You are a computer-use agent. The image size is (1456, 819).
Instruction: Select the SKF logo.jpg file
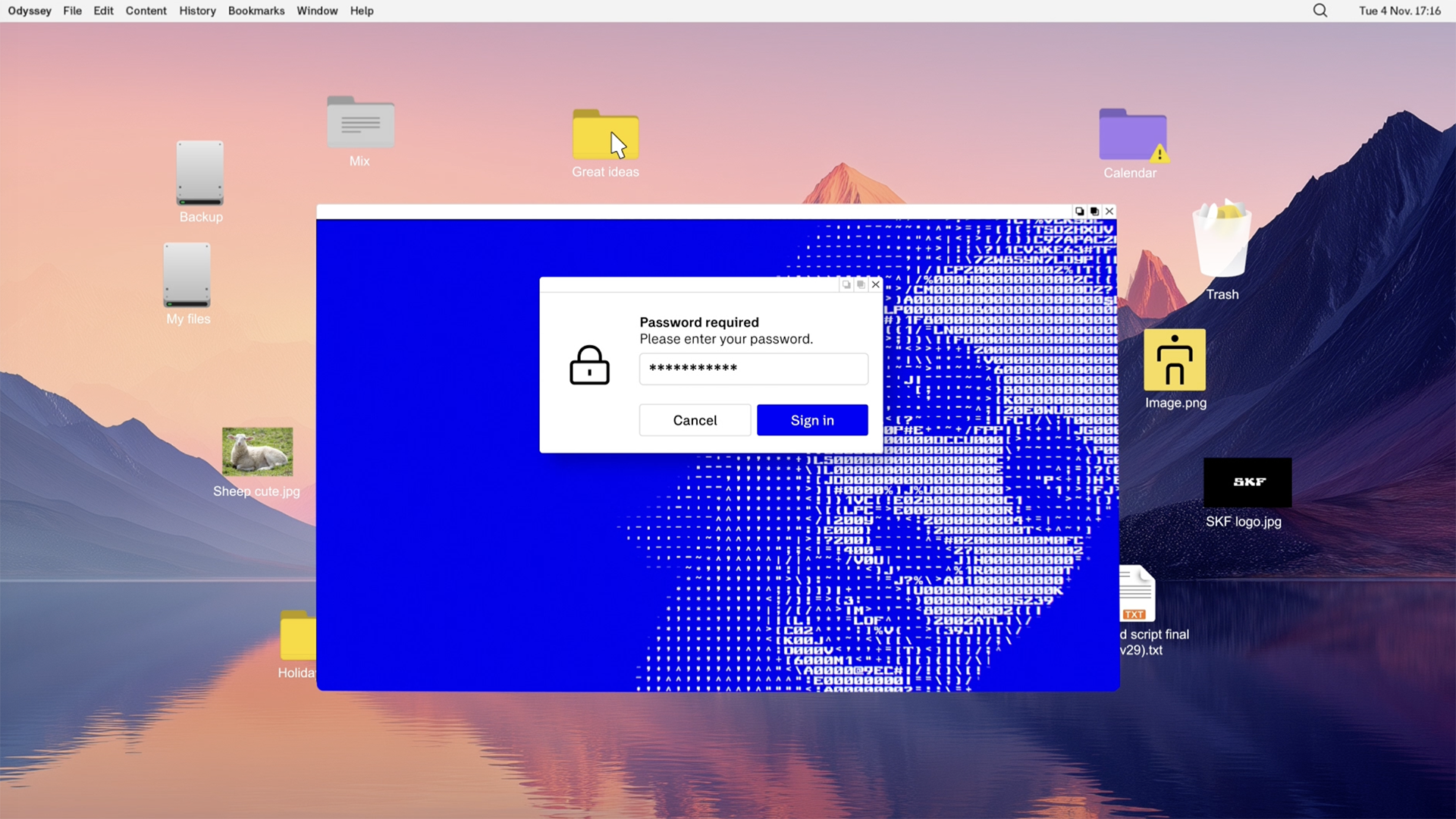click(x=1247, y=482)
